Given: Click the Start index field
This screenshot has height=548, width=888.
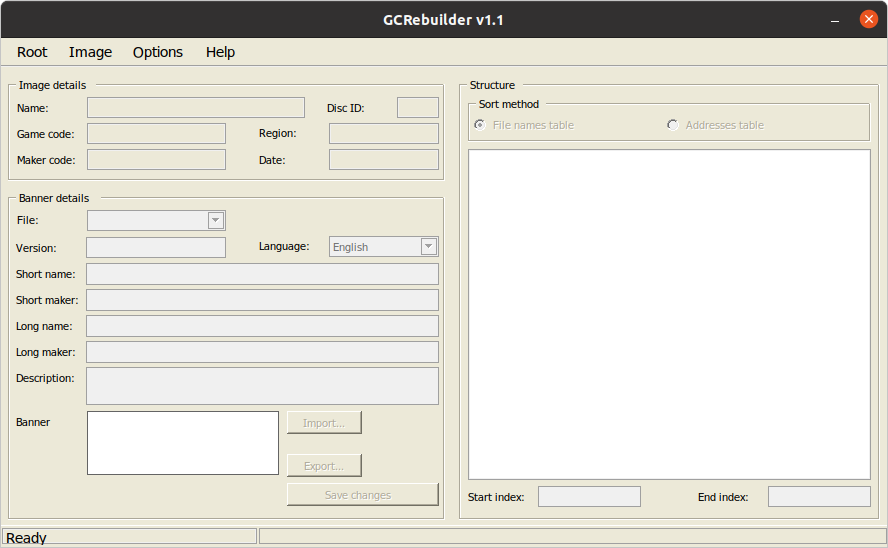Looking at the screenshot, I should (589, 497).
